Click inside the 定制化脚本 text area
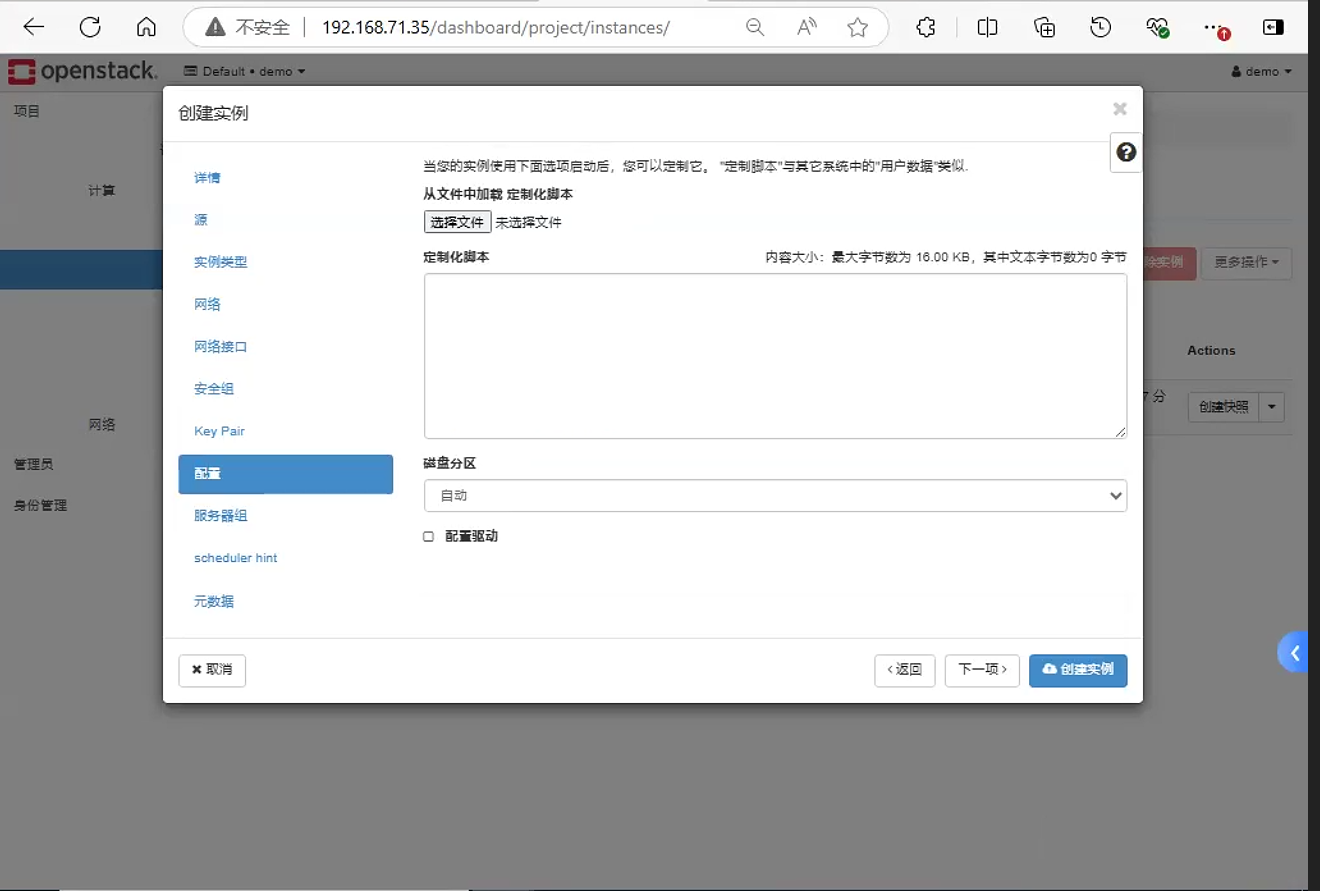 [x=775, y=356]
